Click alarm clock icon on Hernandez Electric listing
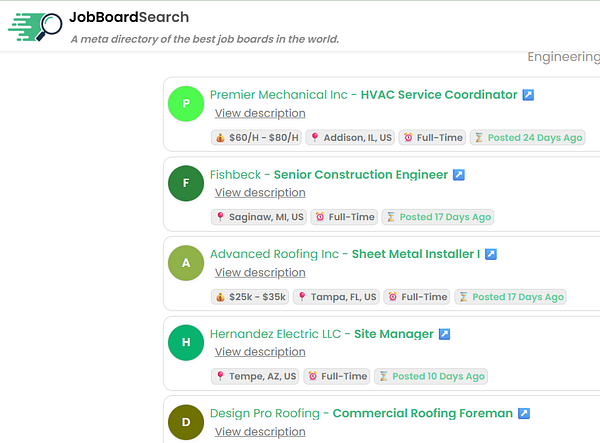The image size is (600, 443). 313,376
